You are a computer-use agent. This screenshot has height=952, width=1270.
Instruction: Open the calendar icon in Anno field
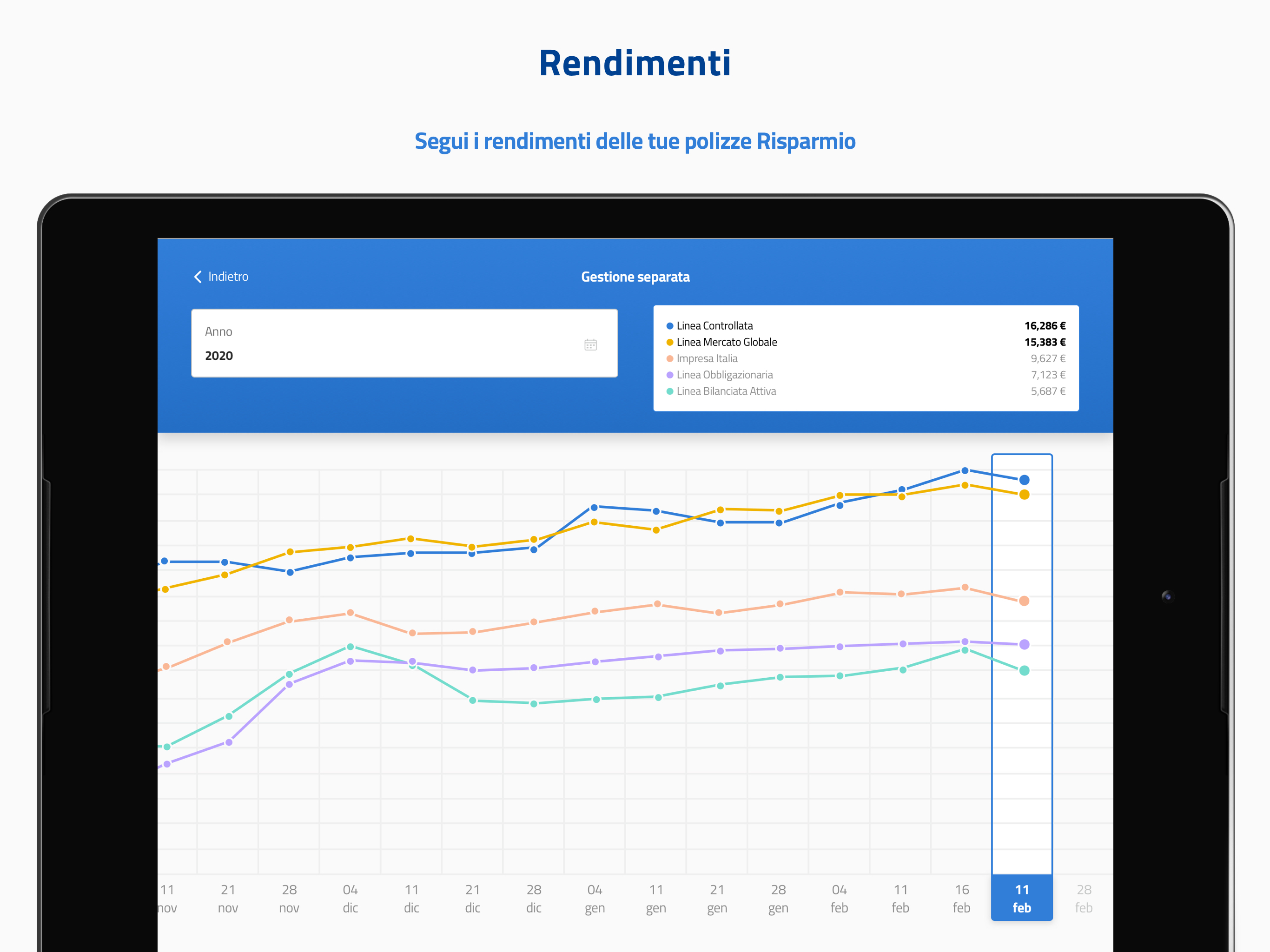tap(590, 344)
